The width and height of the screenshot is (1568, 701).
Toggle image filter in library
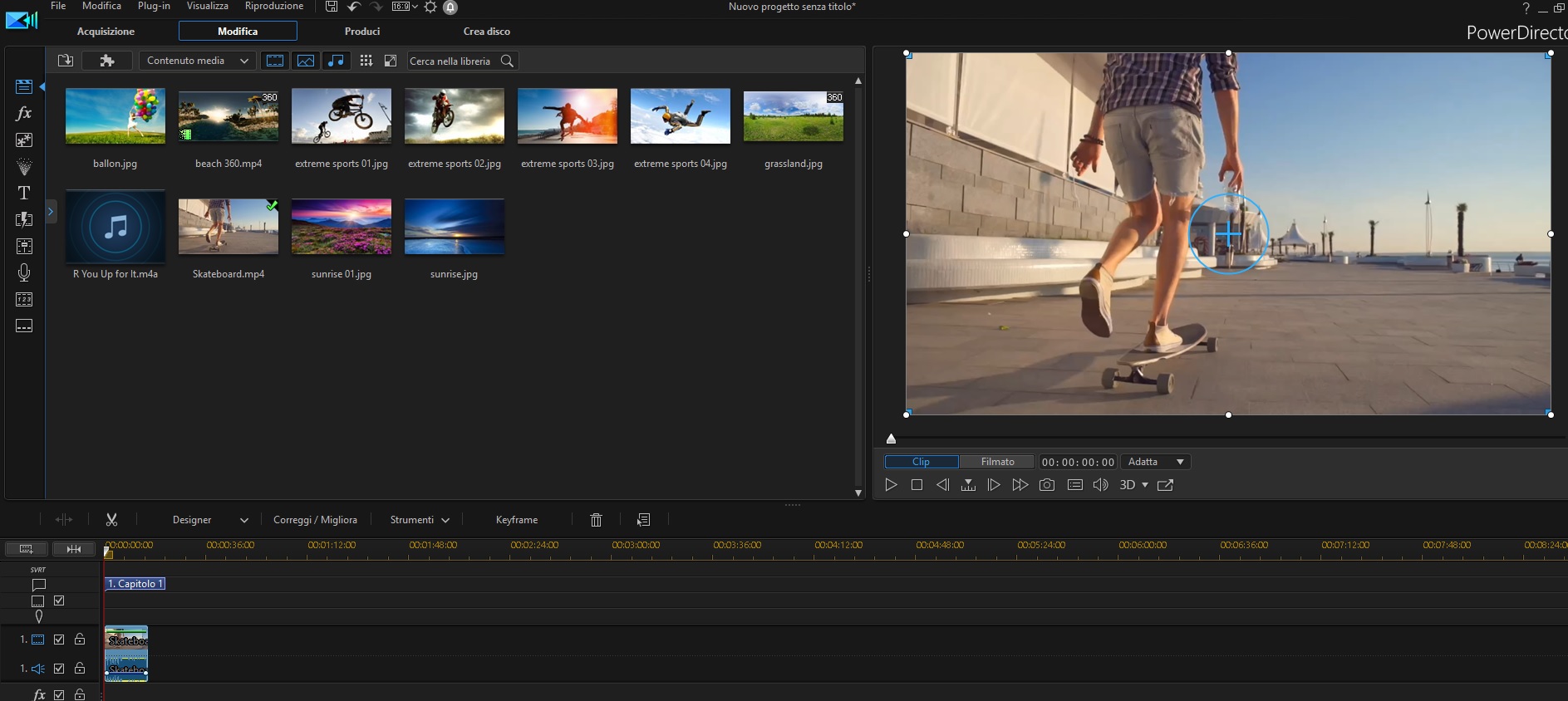pyautogui.click(x=306, y=61)
